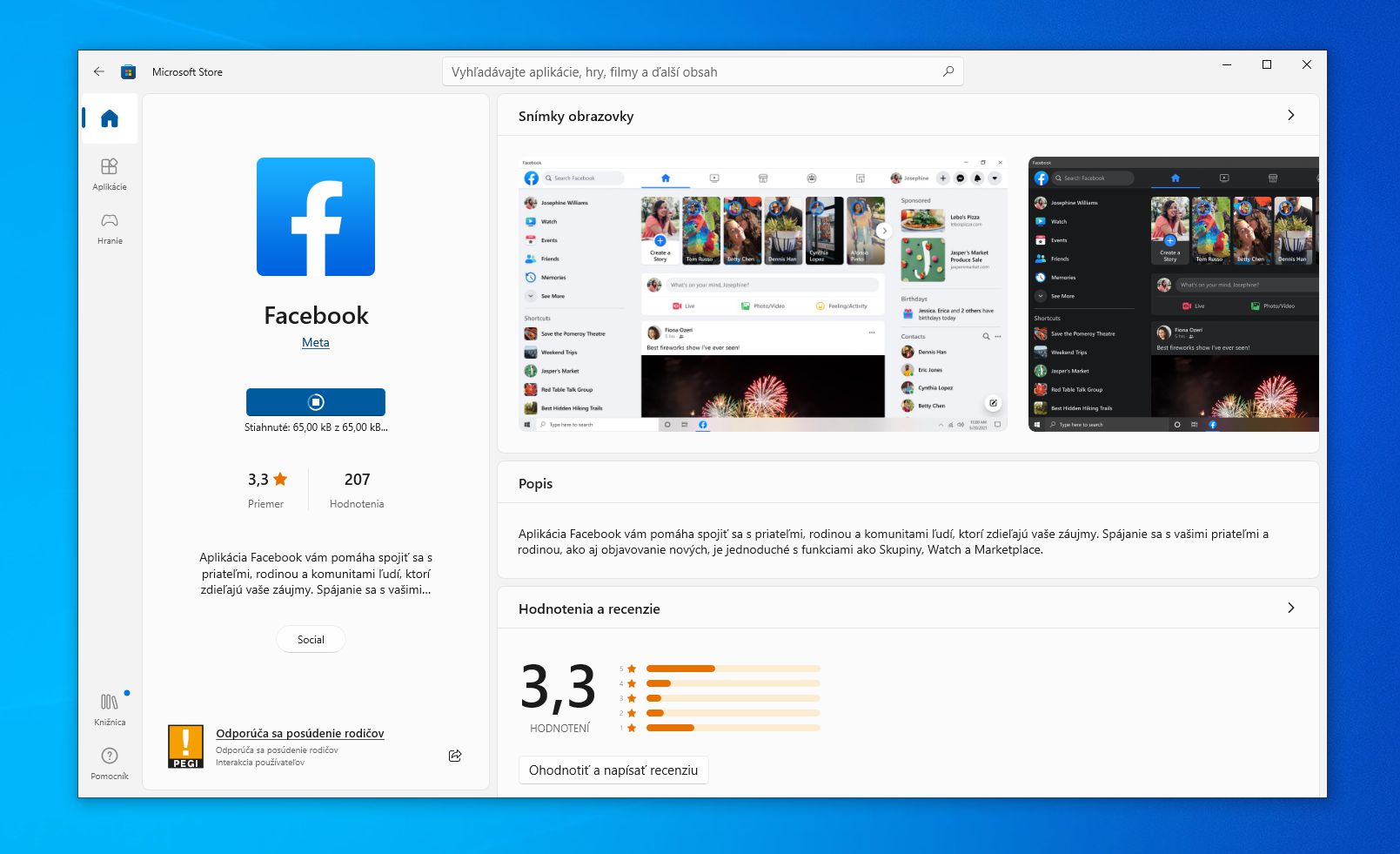The image size is (1400, 854).
Task: Click the 3-star rating bar
Action: pos(733,698)
